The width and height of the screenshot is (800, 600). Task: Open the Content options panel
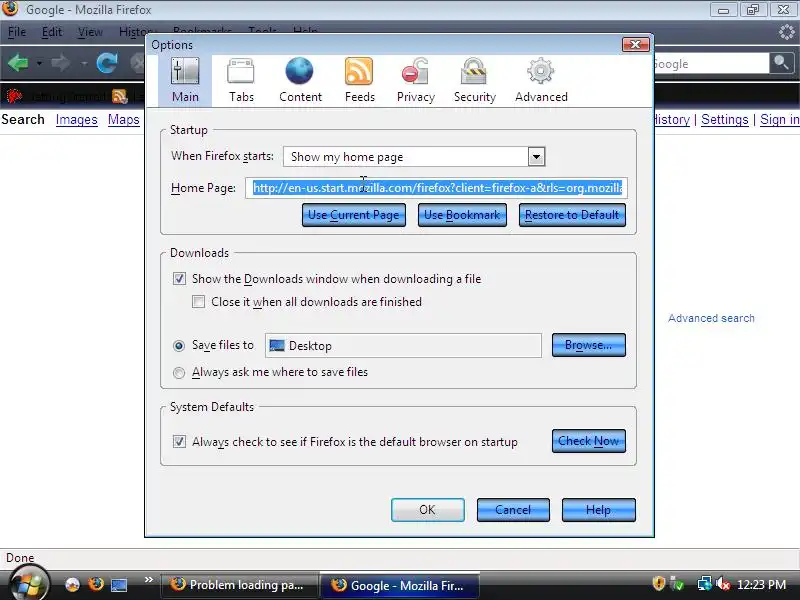click(x=300, y=81)
